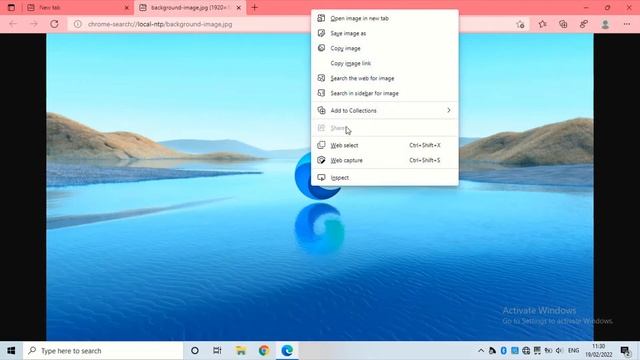Choose Web select menu entry
Screen dimensions: 640x360
point(384,145)
